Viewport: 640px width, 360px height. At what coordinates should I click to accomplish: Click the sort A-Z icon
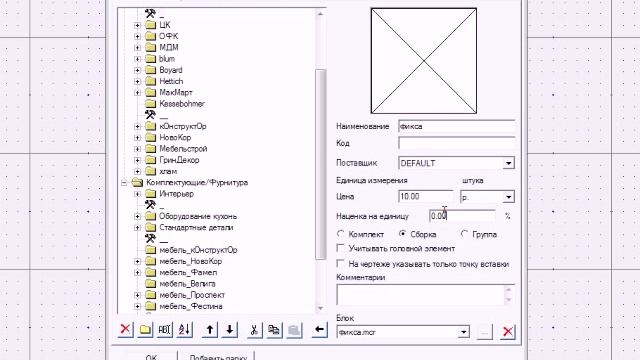184,329
